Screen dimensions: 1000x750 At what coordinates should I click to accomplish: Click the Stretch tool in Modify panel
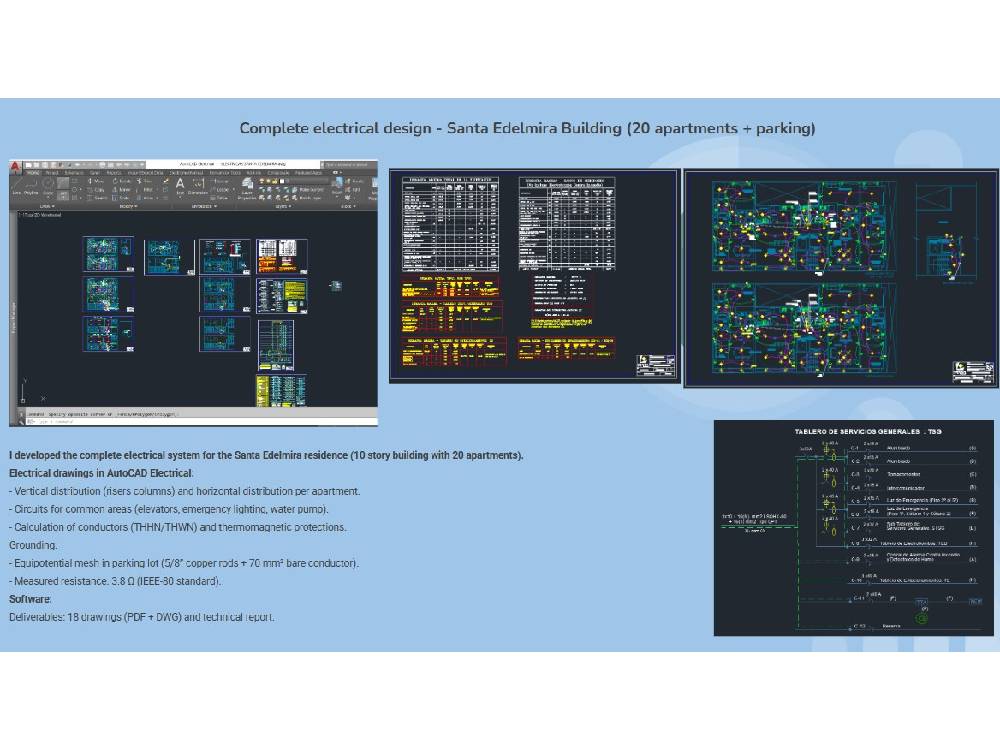(x=95, y=198)
